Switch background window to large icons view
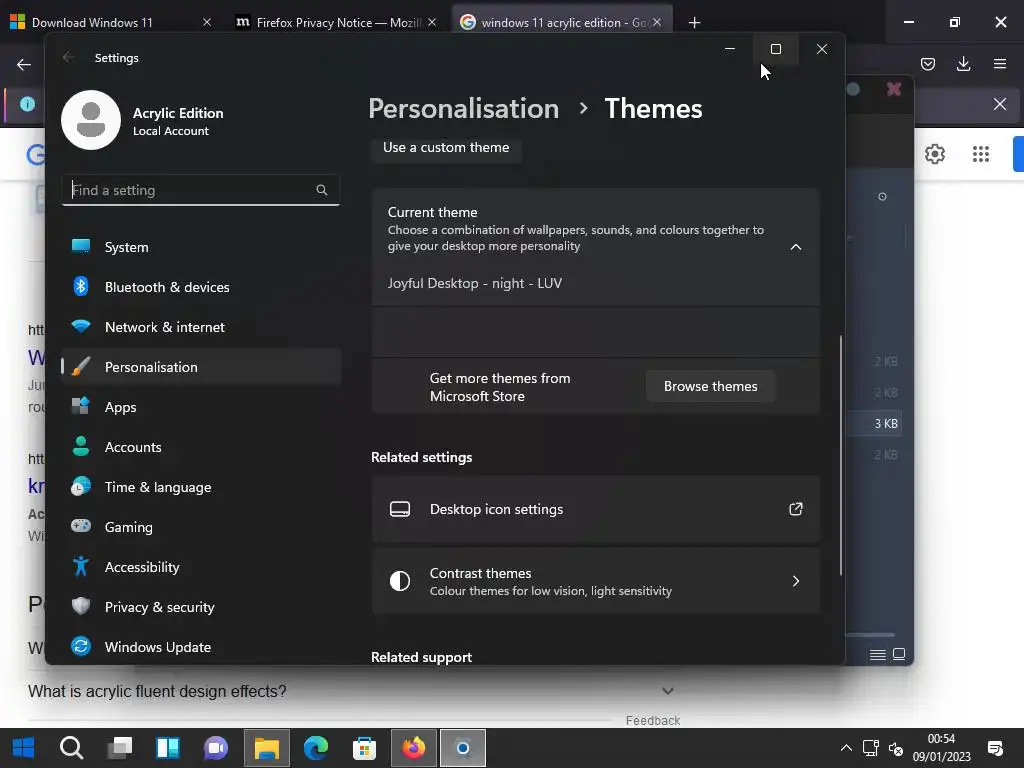Screen dimensions: 1024x768 (899, 654)
